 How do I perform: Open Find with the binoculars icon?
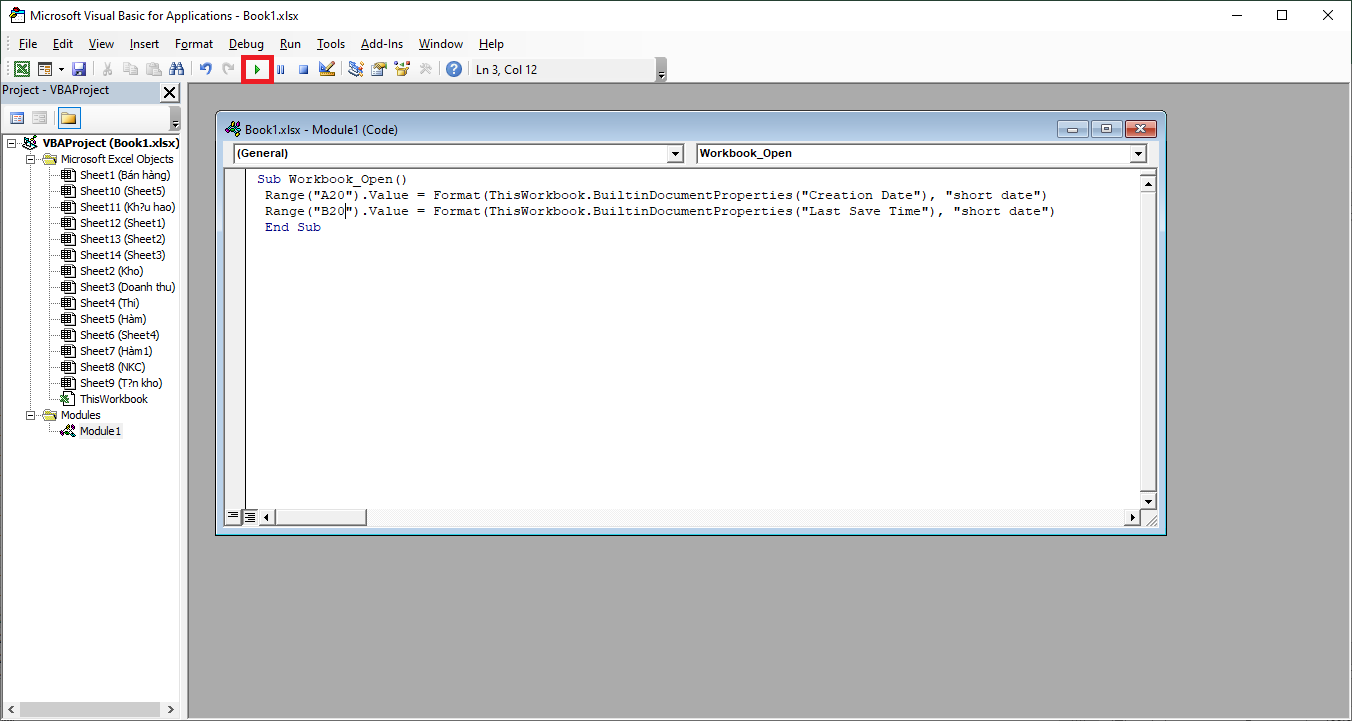click(x=176, y=69)
